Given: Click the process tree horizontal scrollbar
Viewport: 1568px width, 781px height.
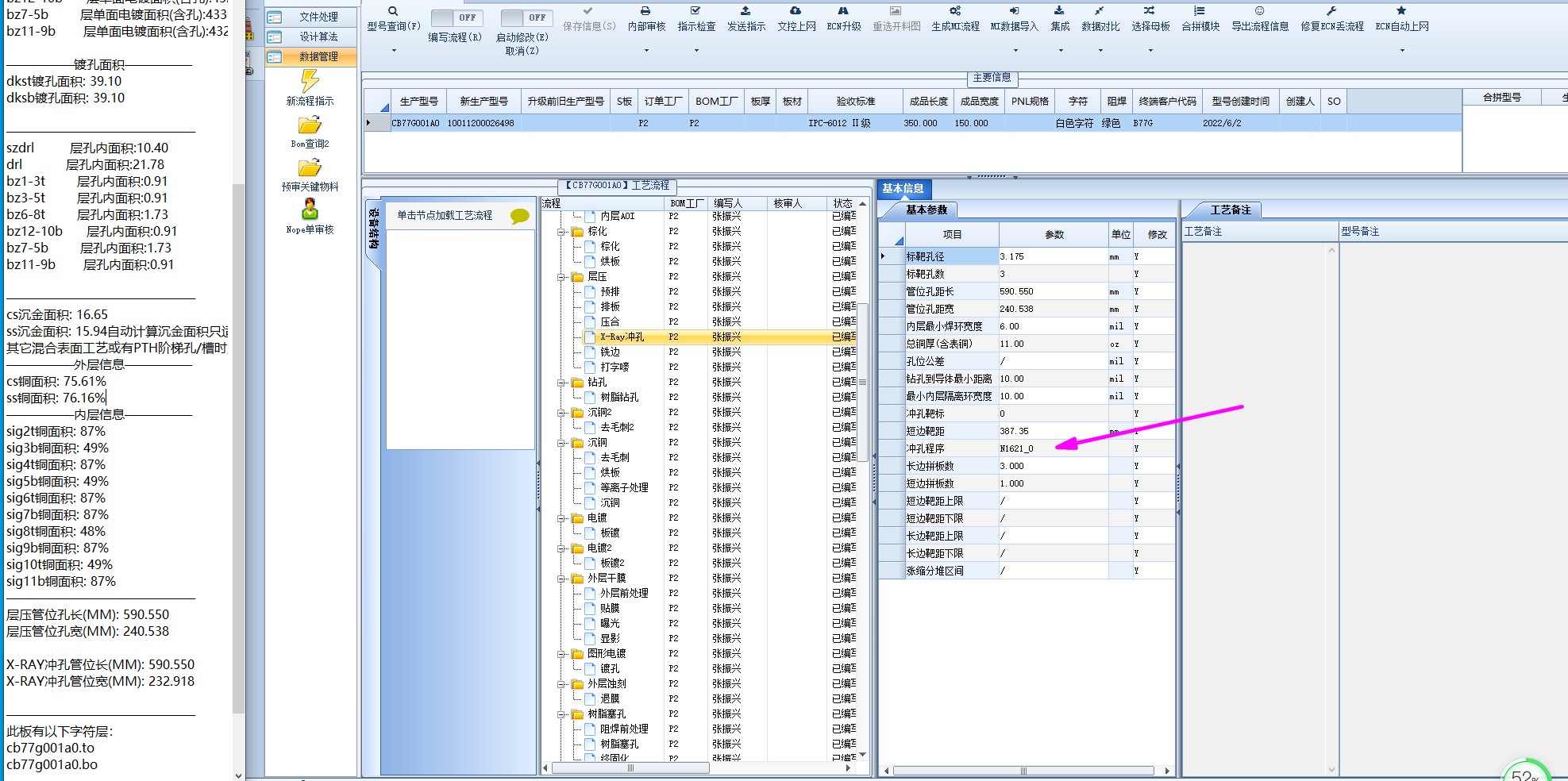Looking at the screenshot, I should 631,768.
